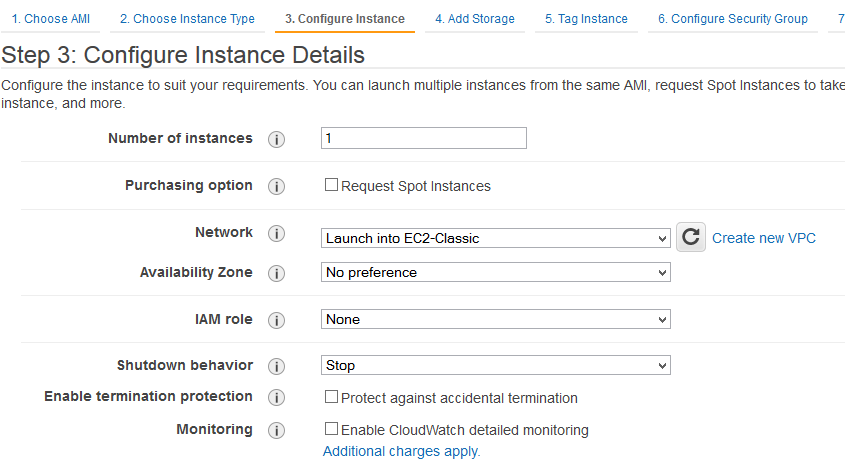Click the Number of instances input field
Image resolution: width=845 pixels, height=466 pixels.
coord(424,138)
